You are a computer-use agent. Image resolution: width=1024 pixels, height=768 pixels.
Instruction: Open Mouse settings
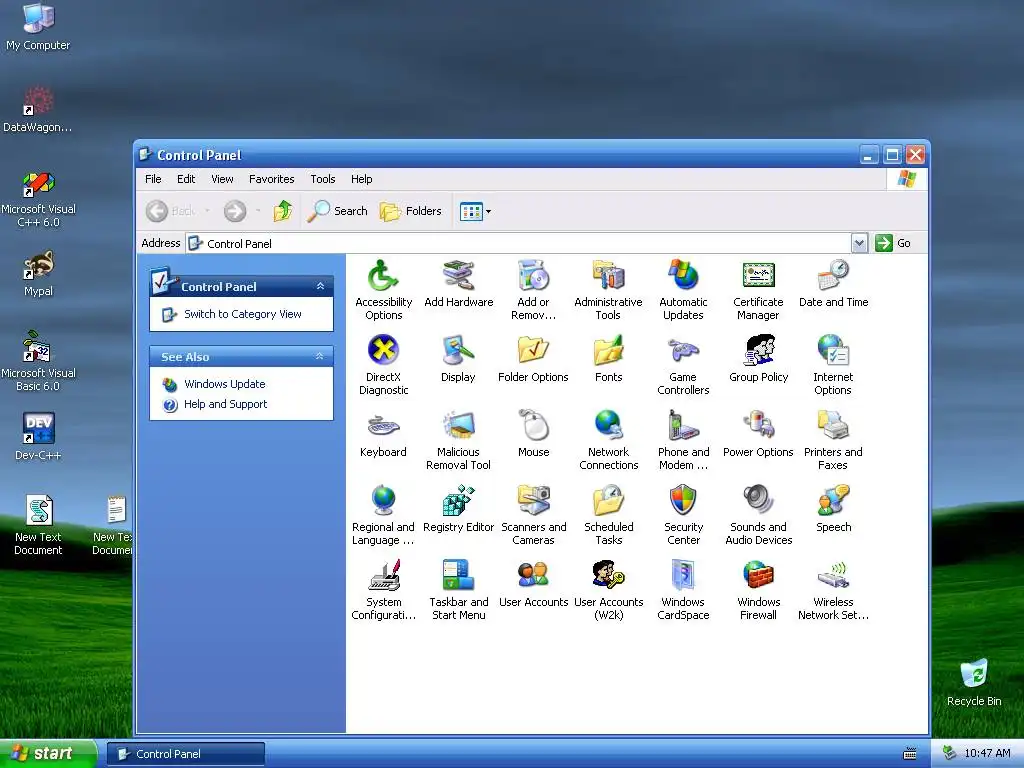pos(534,434)
